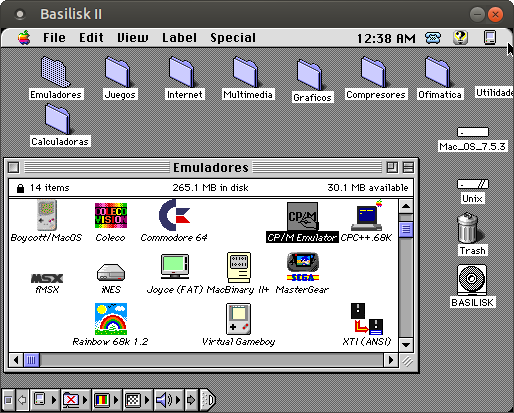
Task: Select the fMSX emulator icon
Action: [x=47, y=278]
